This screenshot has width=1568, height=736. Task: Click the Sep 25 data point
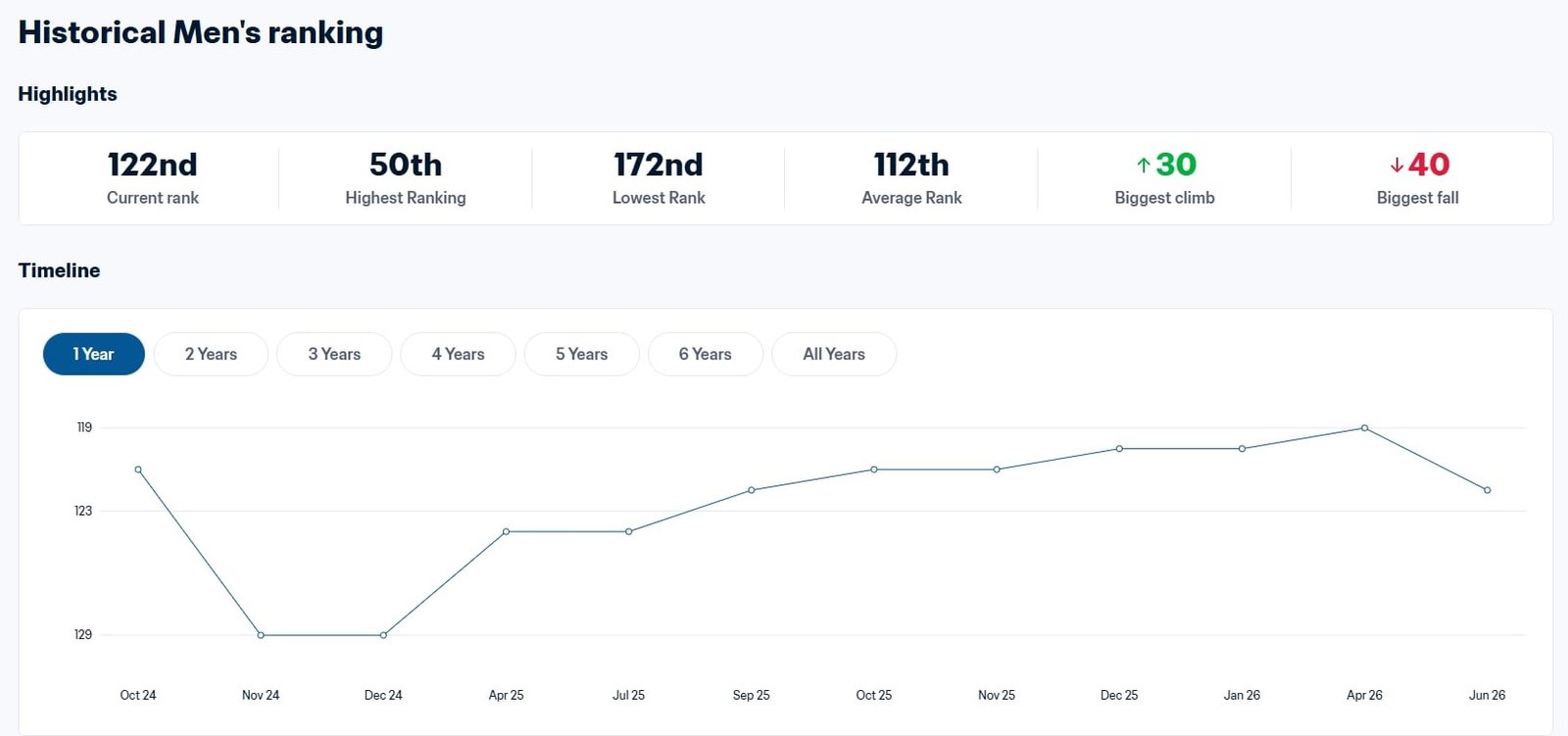[752, 490]
